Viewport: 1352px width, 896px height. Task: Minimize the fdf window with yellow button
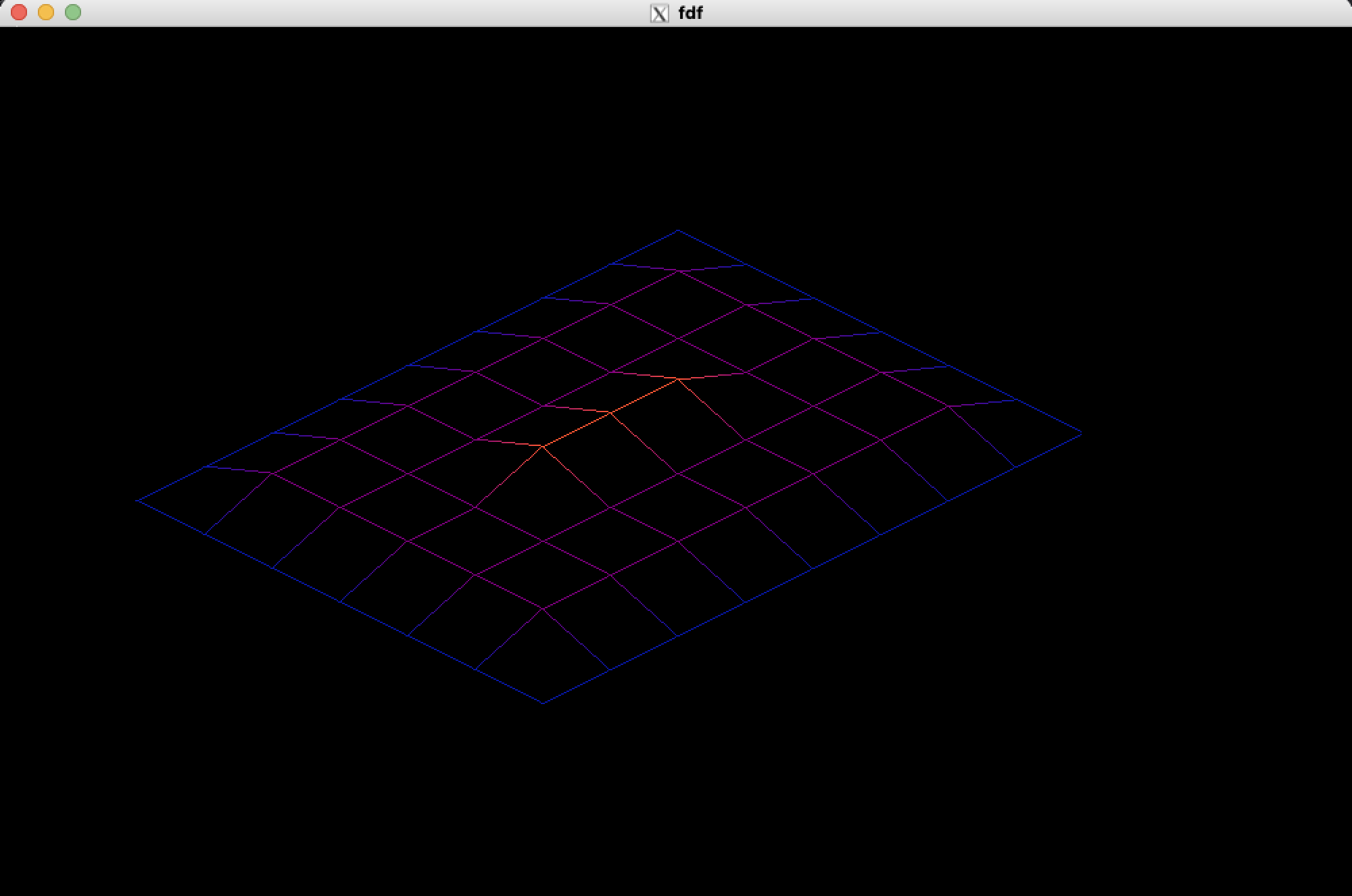point(46,12)
